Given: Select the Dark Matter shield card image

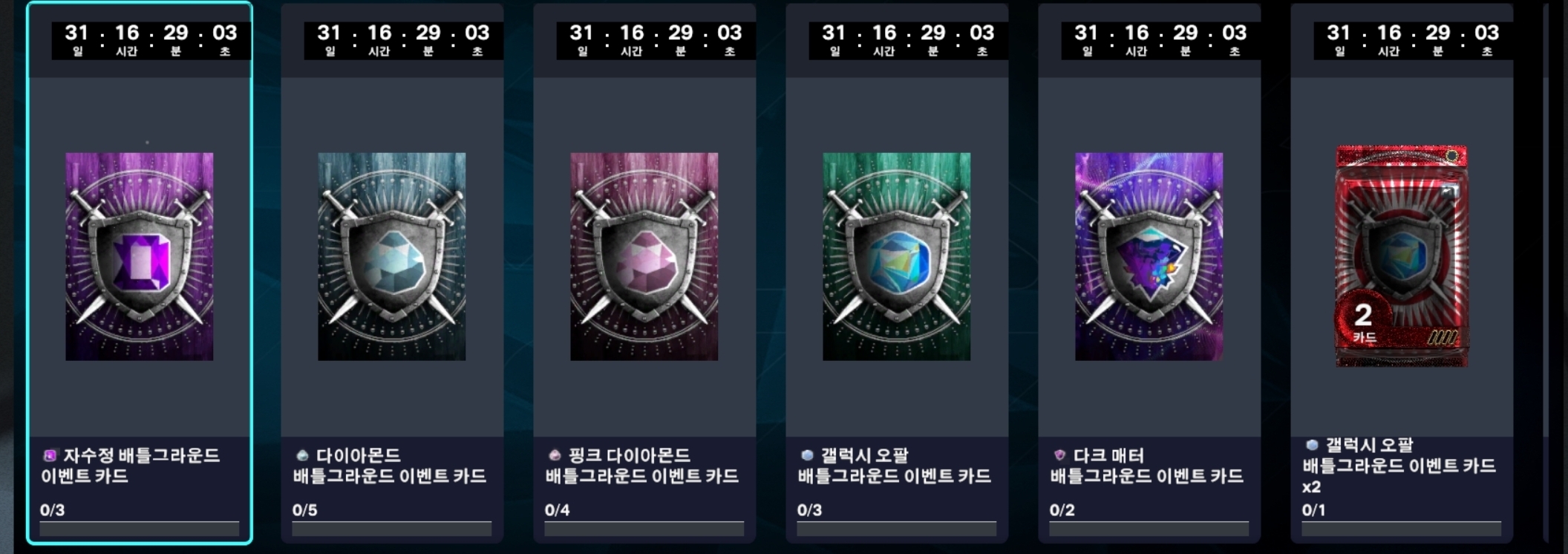Looking at the screenshot, I should pyautogui.click(x=1149, y=257).
